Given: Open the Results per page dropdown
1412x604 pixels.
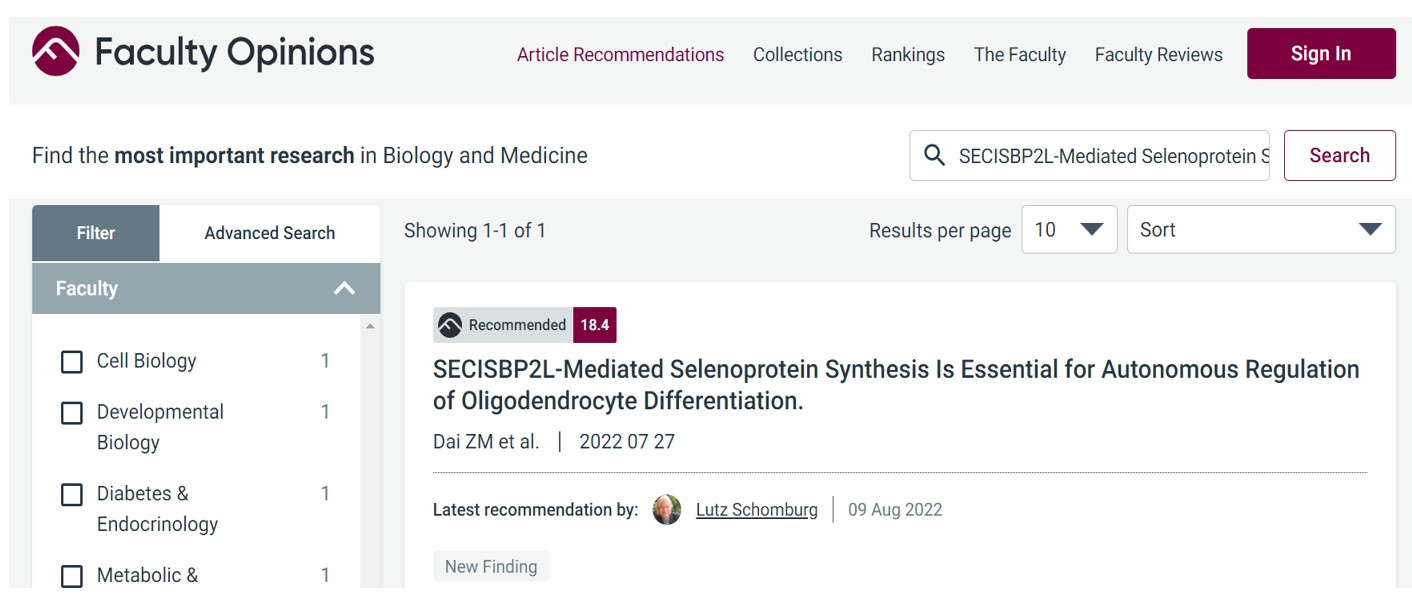Looking at the screenshot, I should (1069, 230).
